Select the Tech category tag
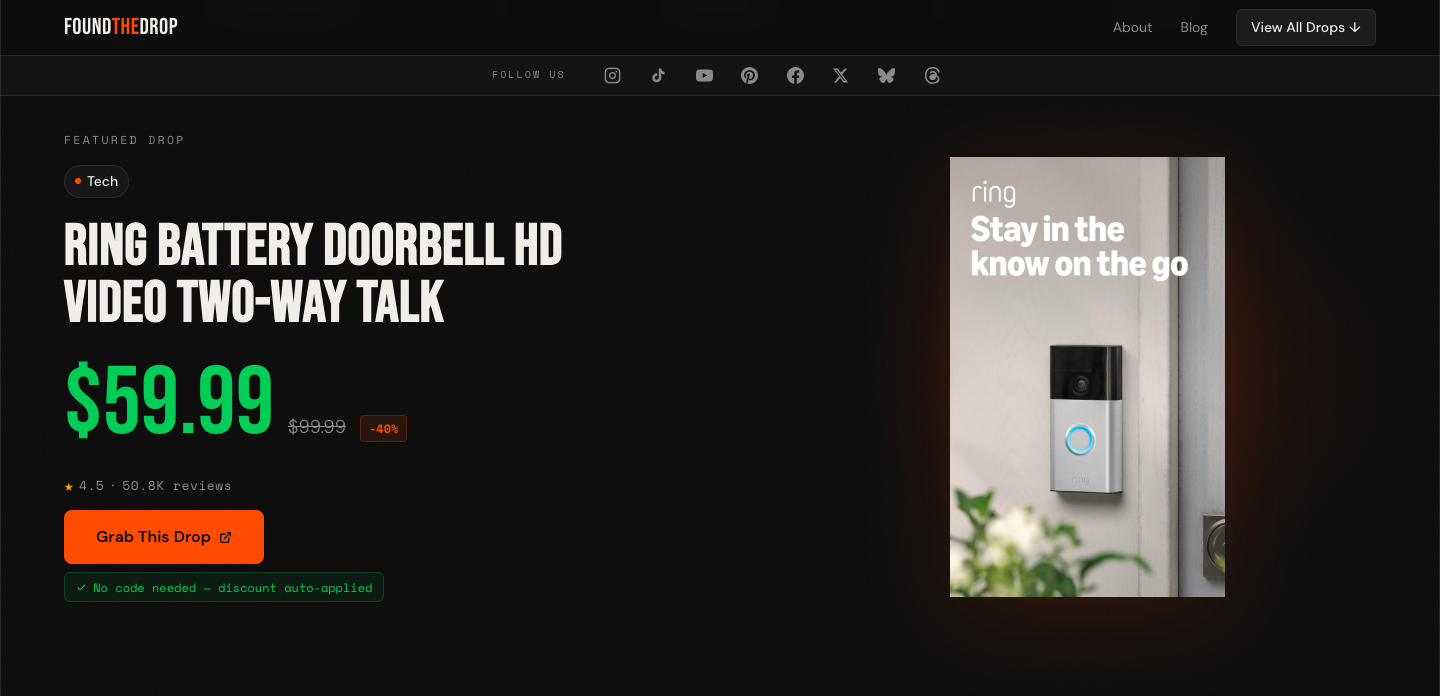This screenshot has height=696, width=1440. tap(96, 181)
